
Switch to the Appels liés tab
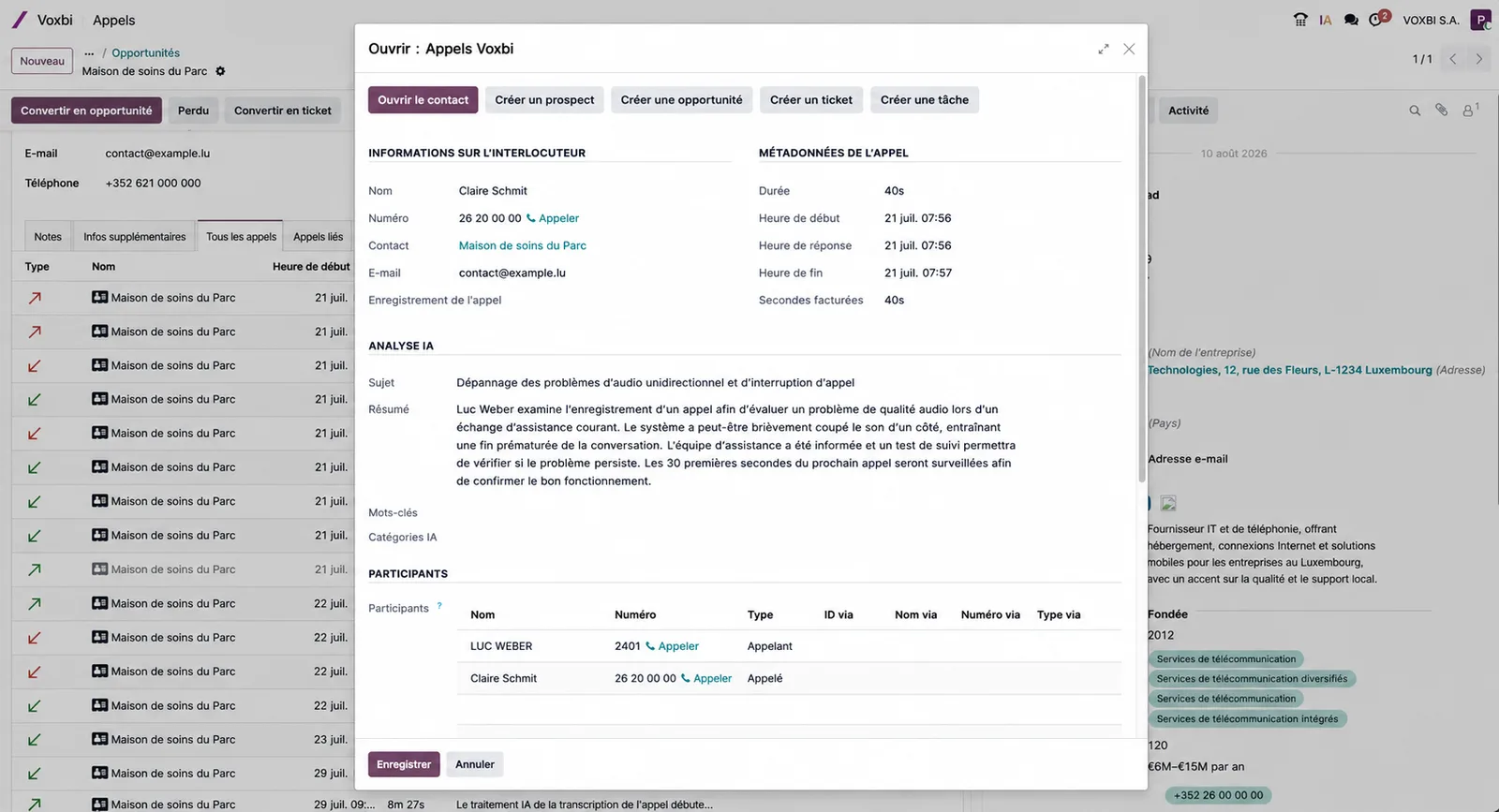[319, 237]
